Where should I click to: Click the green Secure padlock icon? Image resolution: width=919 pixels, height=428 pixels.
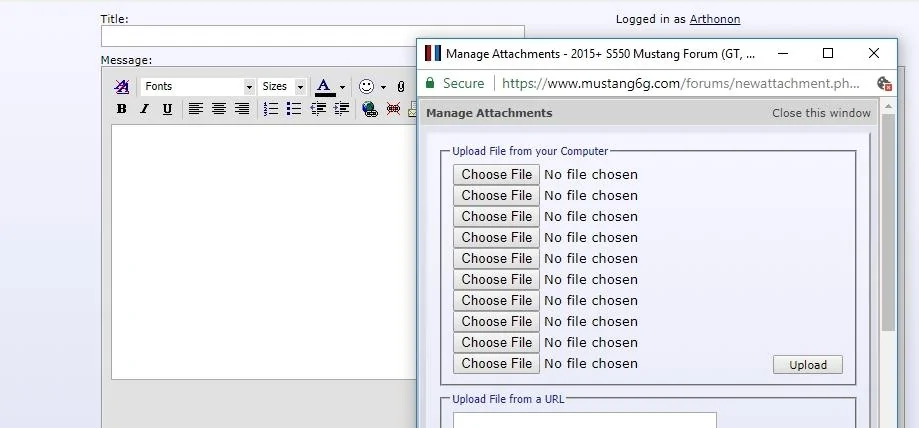pos(430,83)
